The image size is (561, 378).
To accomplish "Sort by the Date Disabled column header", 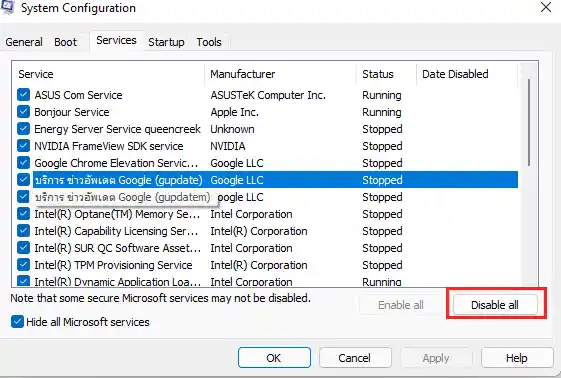I will (467, 74).
